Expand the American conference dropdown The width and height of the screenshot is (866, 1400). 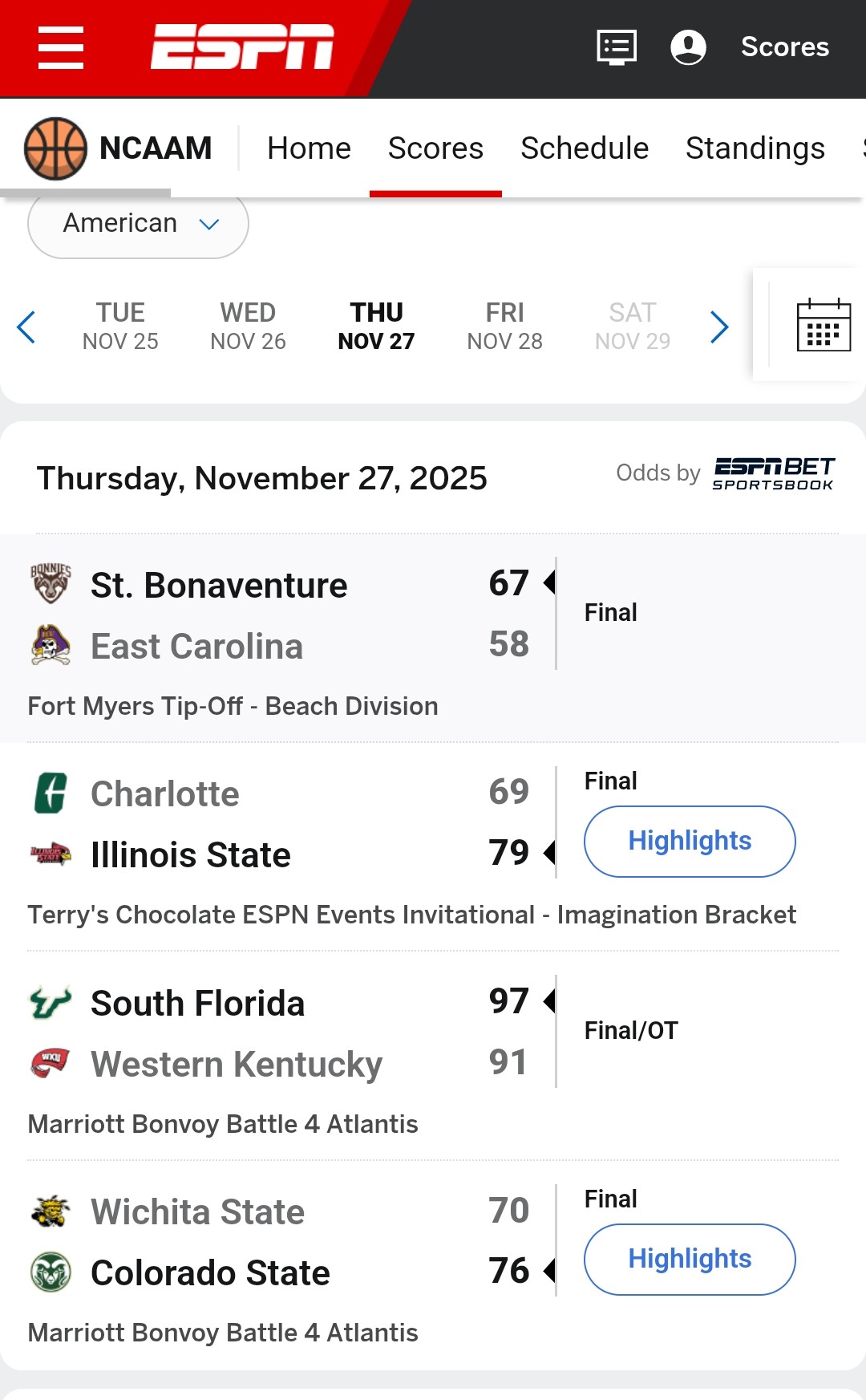(x=138, y=224)
